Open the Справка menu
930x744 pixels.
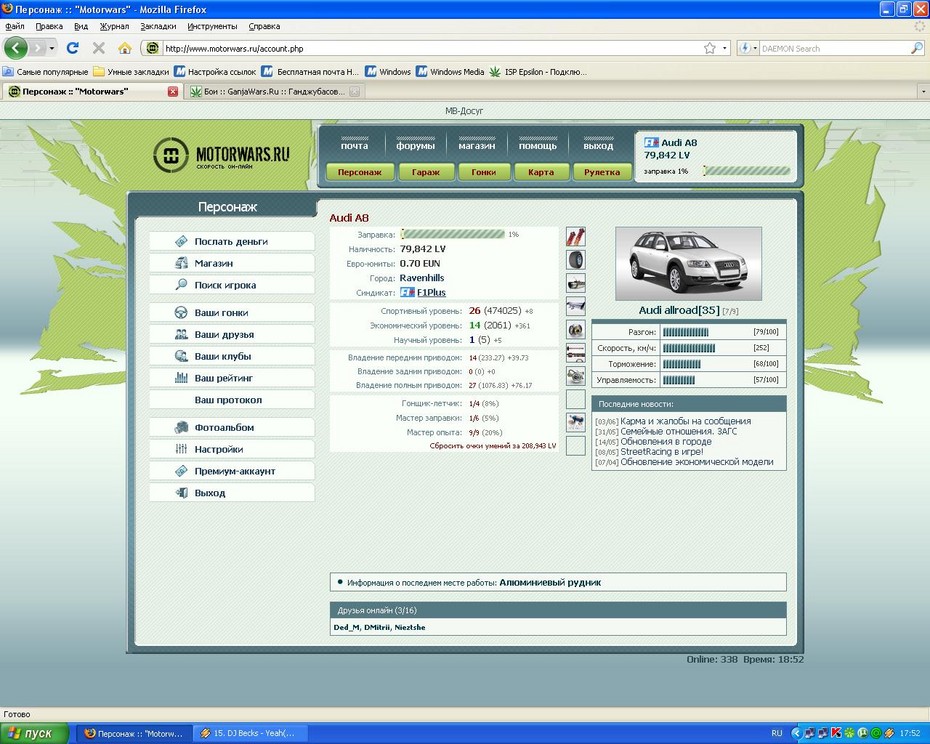[264, 26]
